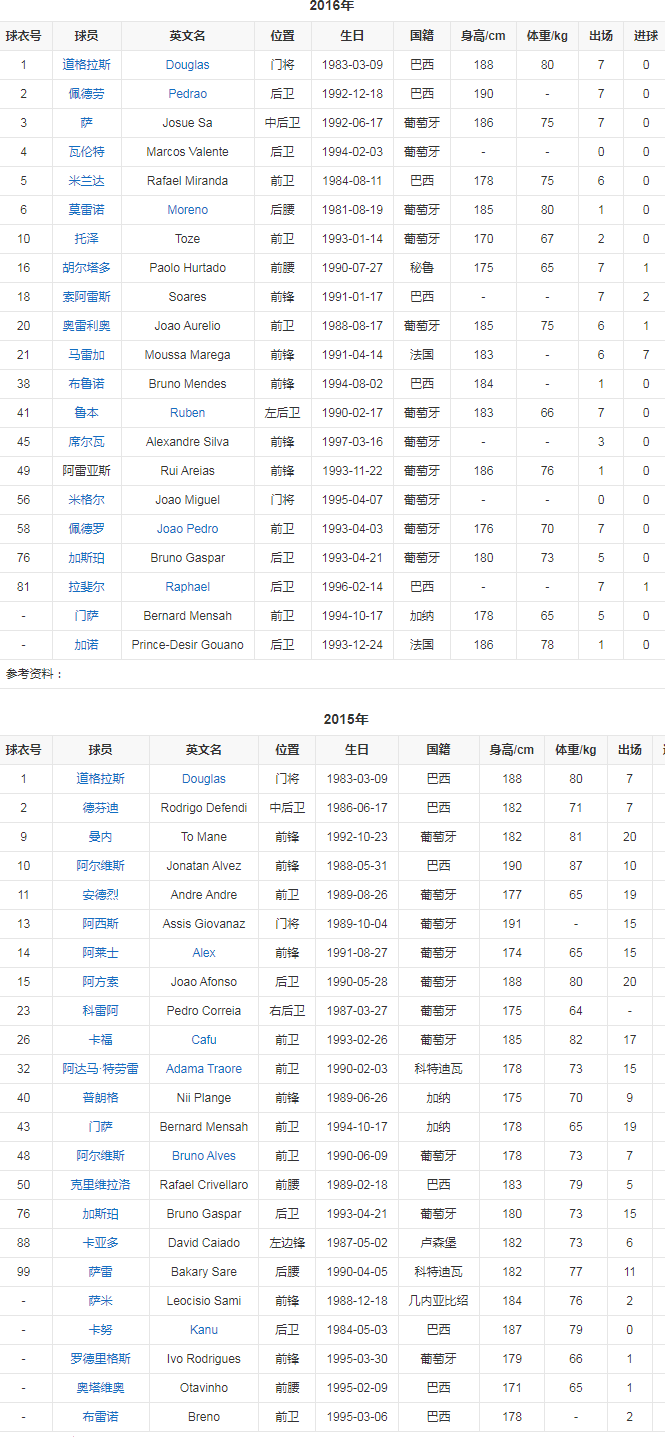Click the 体重/kg header in 2015 table
665x1444 pixels.
click(575, 750)
